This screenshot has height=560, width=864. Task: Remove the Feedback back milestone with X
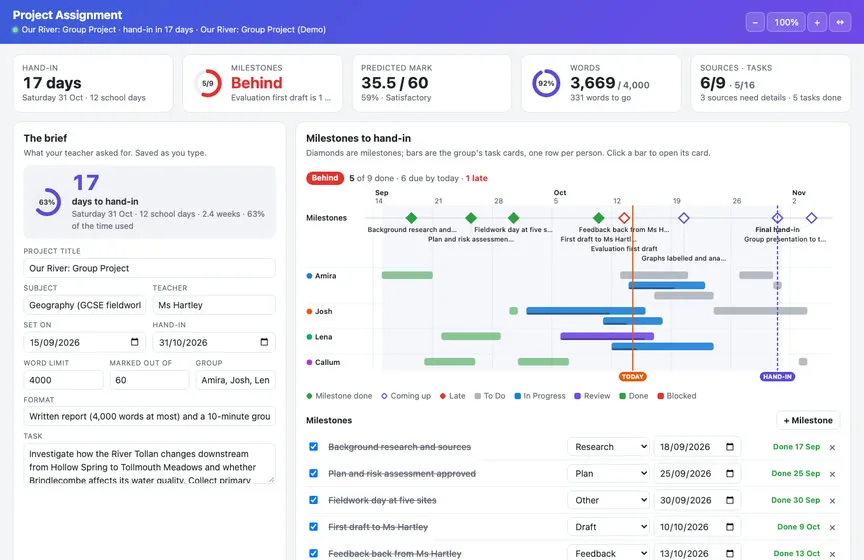click(x=833, y=554)
